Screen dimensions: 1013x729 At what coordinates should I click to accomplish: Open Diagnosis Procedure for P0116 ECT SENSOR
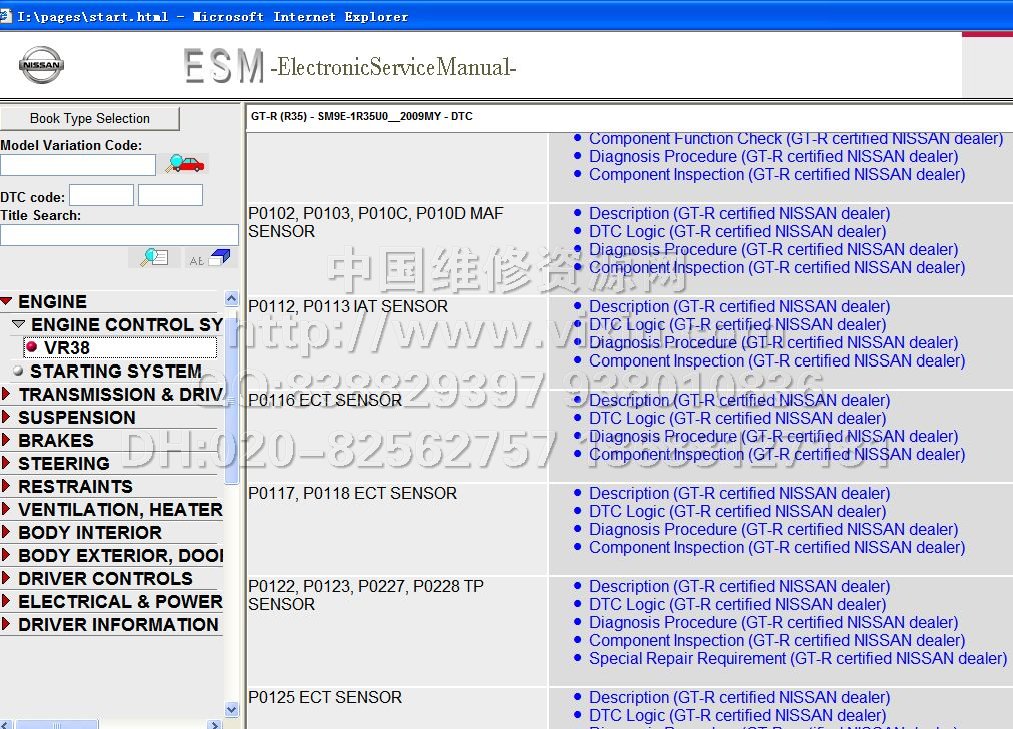(x=773, y=436)
